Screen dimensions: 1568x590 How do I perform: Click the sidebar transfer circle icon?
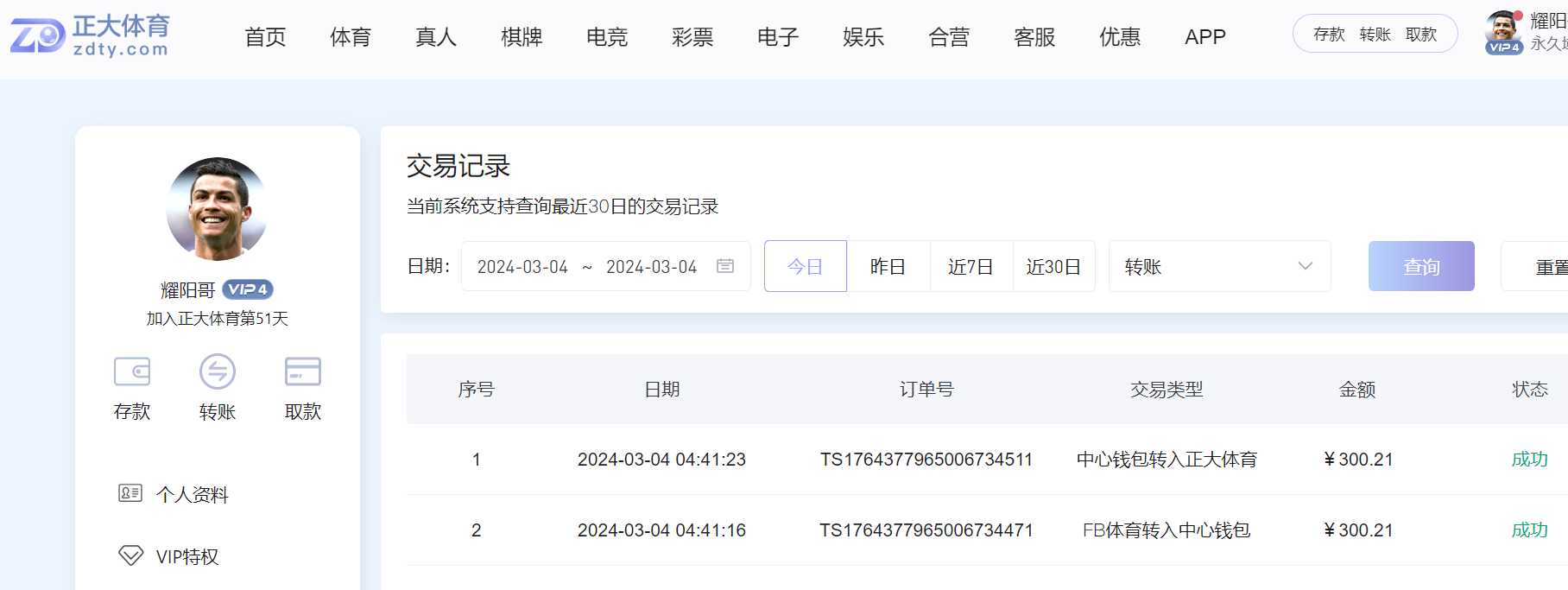click(x=217, y=372)
